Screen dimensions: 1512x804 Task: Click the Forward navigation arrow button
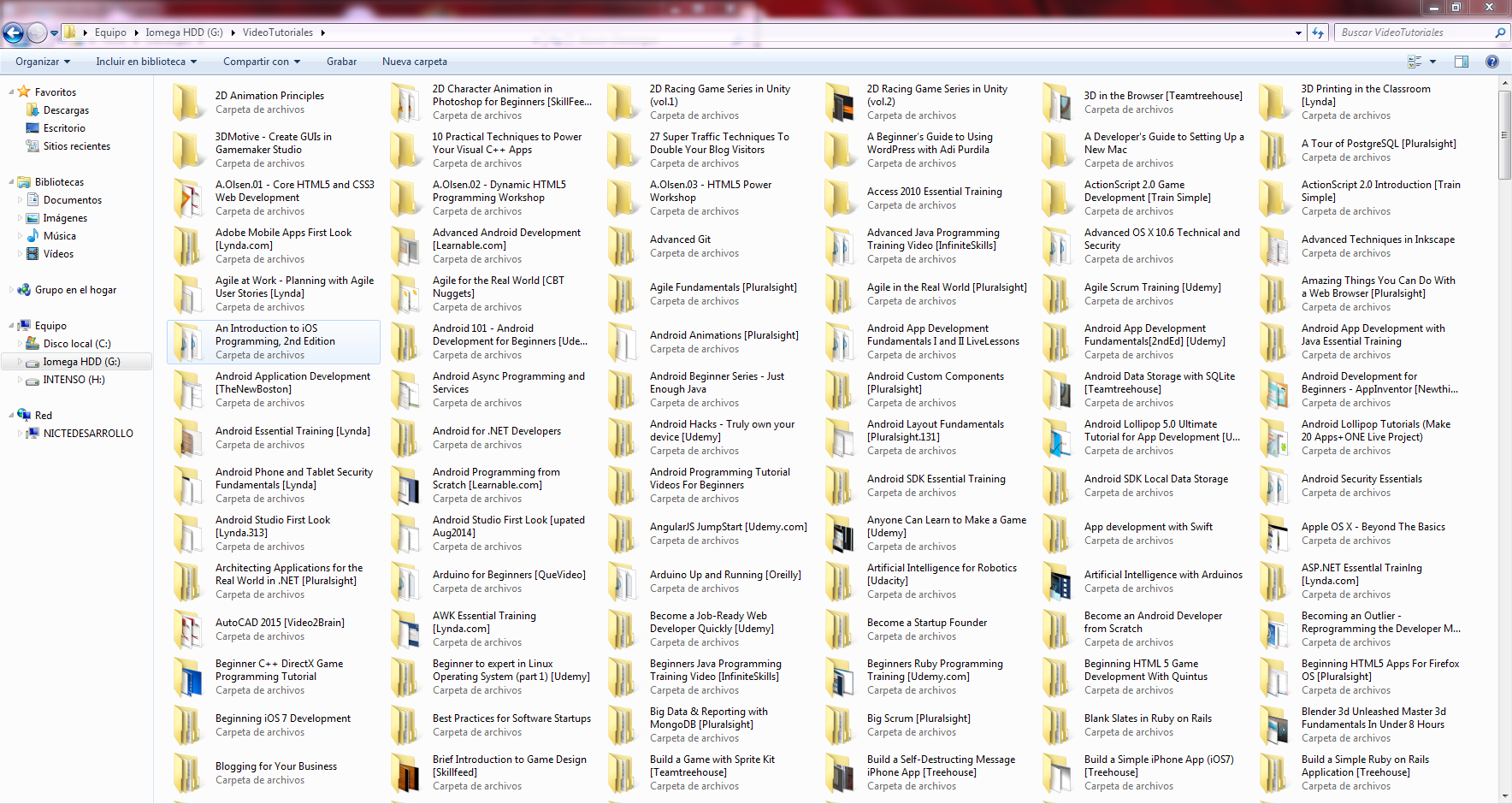37,33
